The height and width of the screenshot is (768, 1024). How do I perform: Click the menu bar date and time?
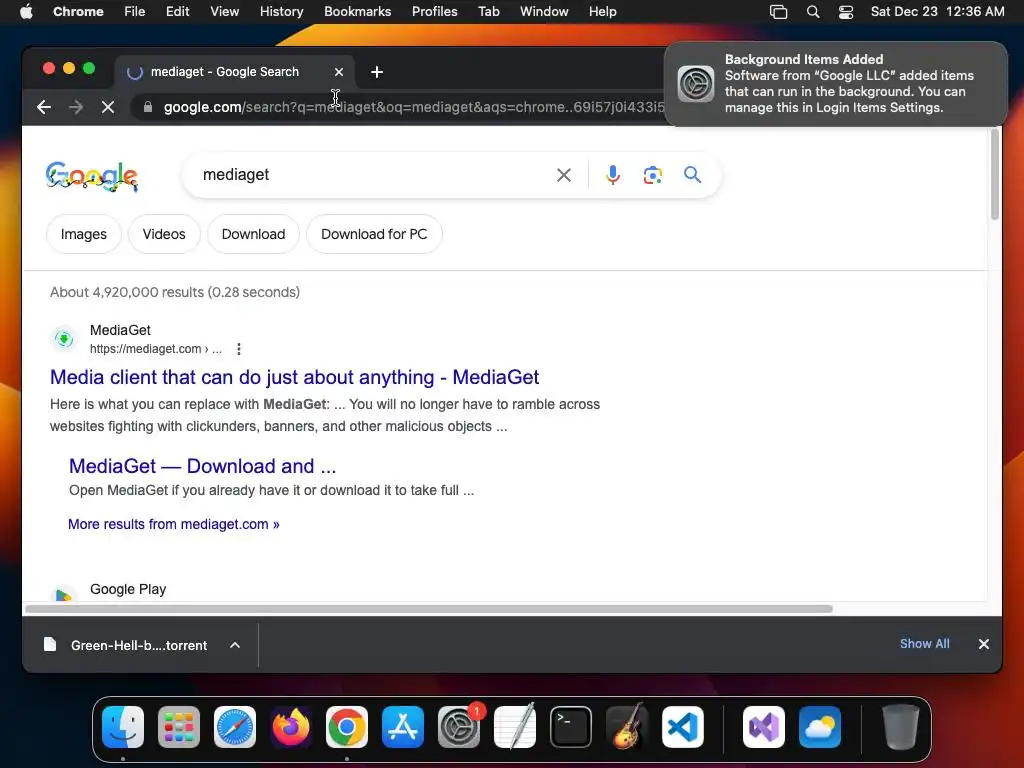[937, 12]
